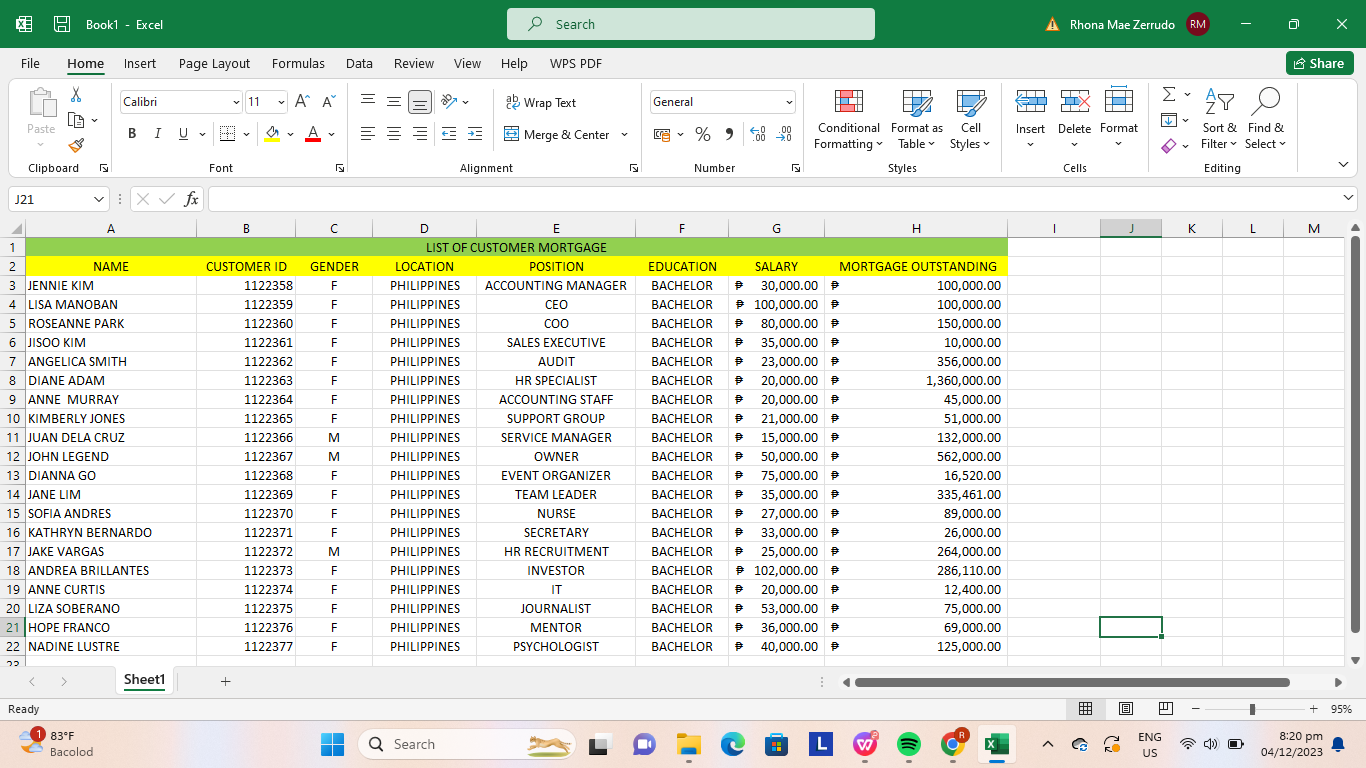Switch to Page Break Preview view

[1165, 709]
